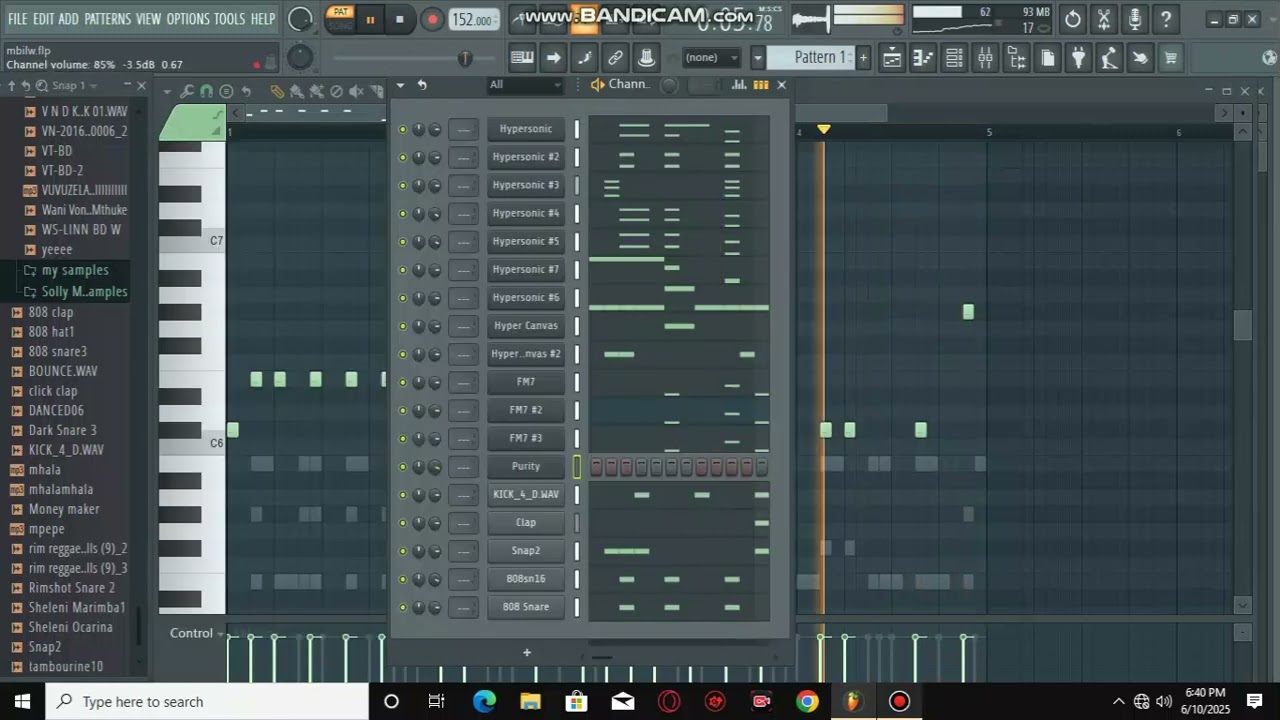Open the channel filter dropdown showing All
The height and width of the screenshot is (720, 1280).
pyautogui.click(x=526, y=85)
